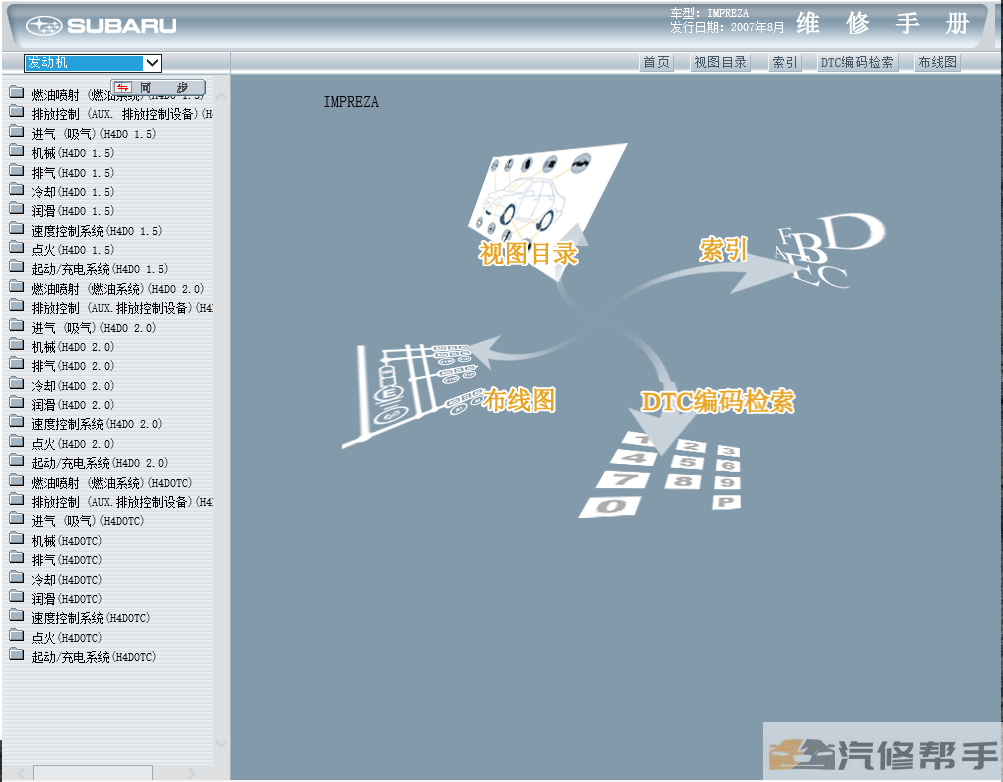This screenshot has height=782, width=1003.
Task: Select 速度控制系统(H4DOTC) in the tree
Action: click(x=91, y=618)
